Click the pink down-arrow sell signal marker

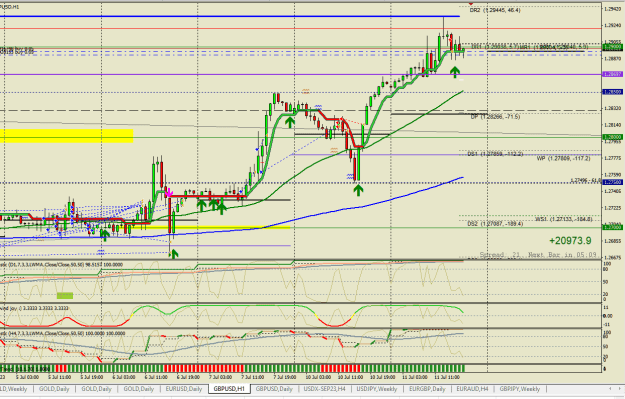tap(169, 193)
